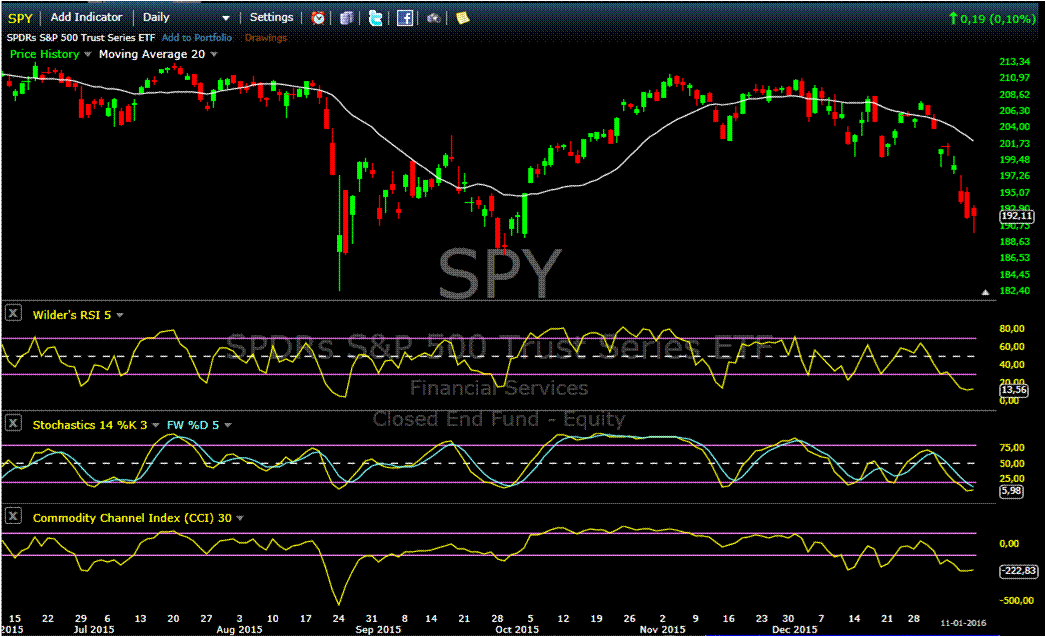Open the Add Indicator menu
Image resolution: width=1046 pixels, height=637 pixels.
[x=86, y=18]
